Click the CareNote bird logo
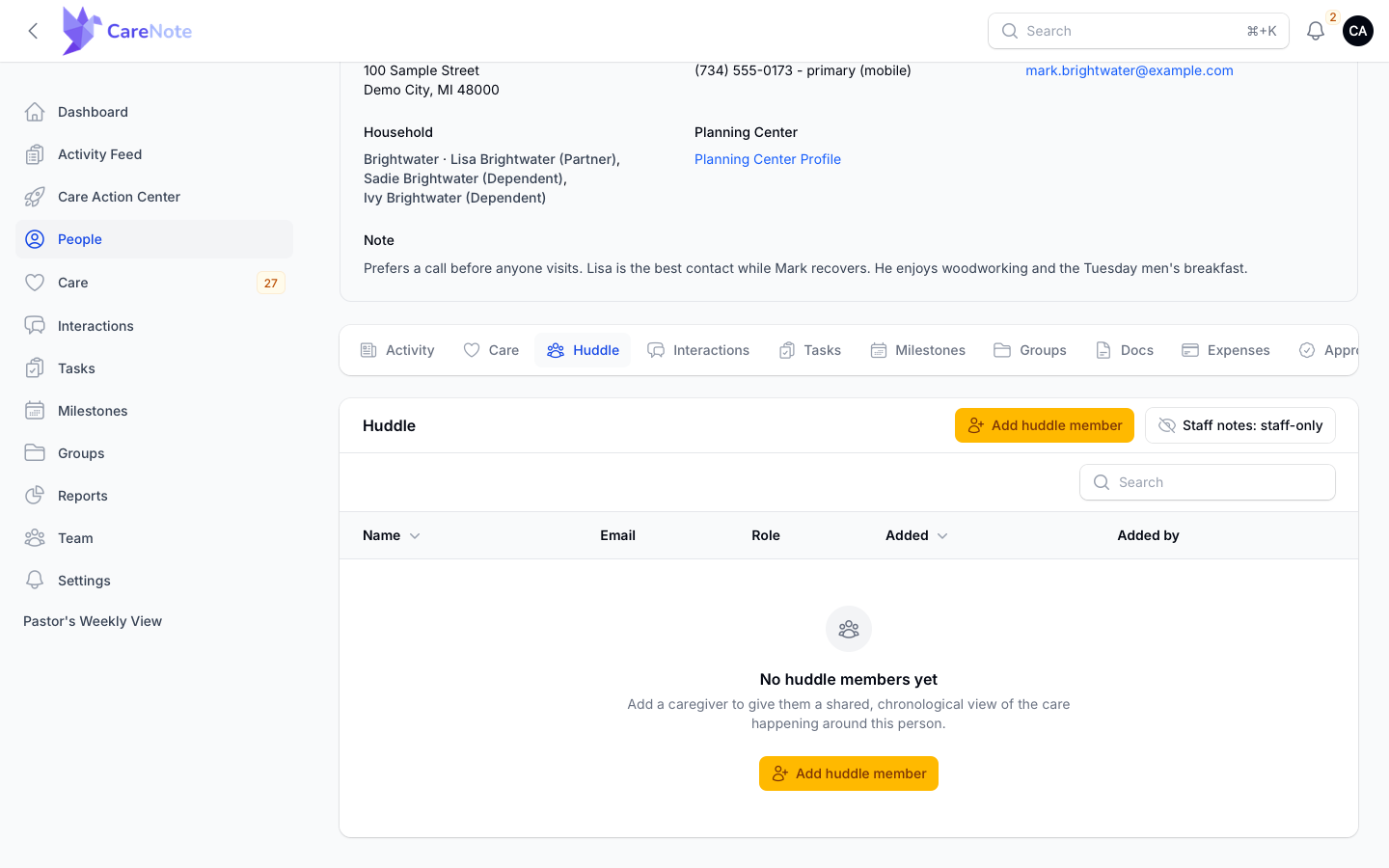Screen dimensions: 1389x868 point(82,31)
